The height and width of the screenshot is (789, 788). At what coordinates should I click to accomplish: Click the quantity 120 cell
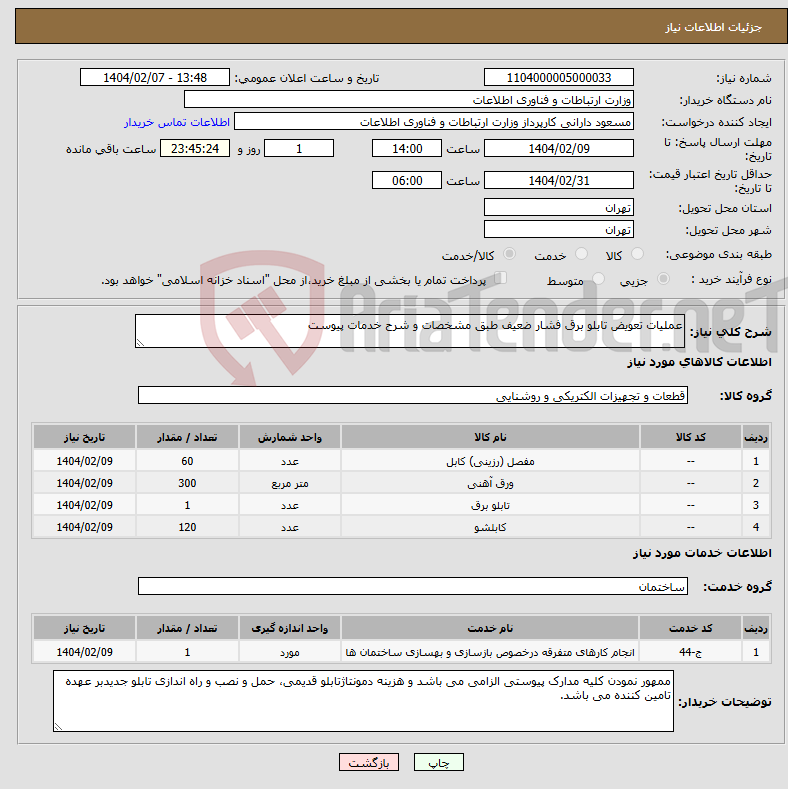187,527
